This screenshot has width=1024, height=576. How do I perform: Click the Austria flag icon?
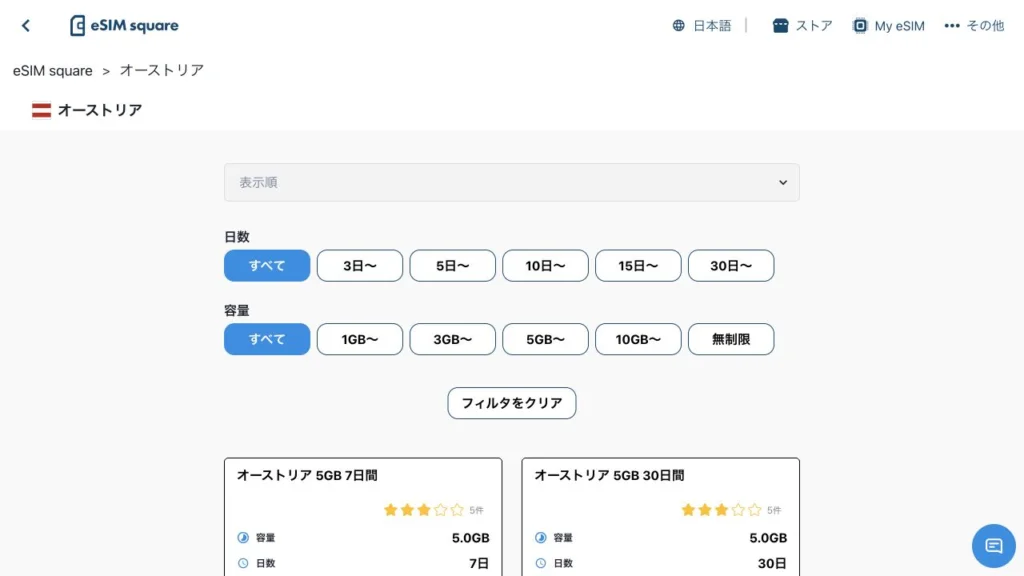(x=41, y=110)
